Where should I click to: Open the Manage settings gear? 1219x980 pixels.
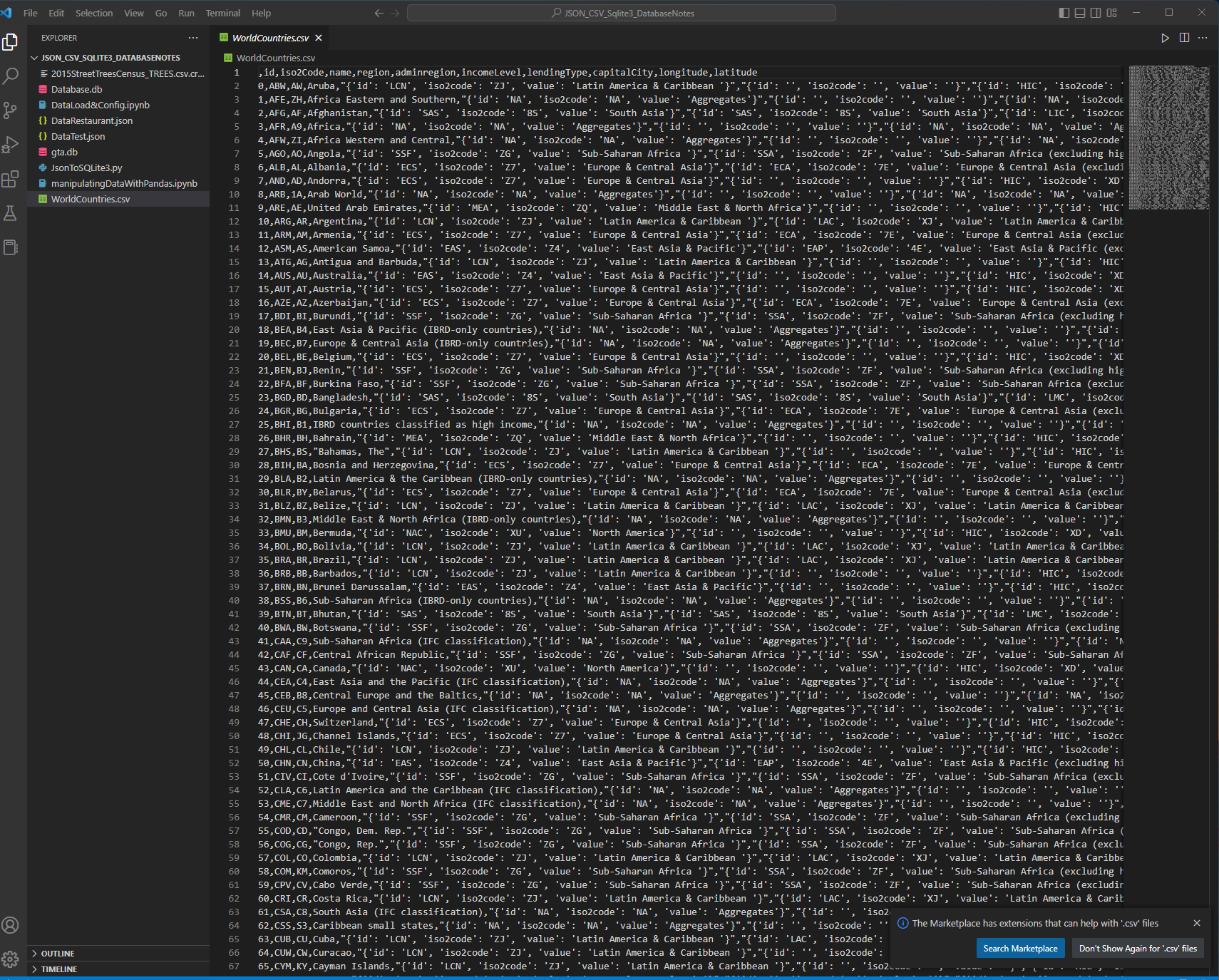click(x=11, y=959)
